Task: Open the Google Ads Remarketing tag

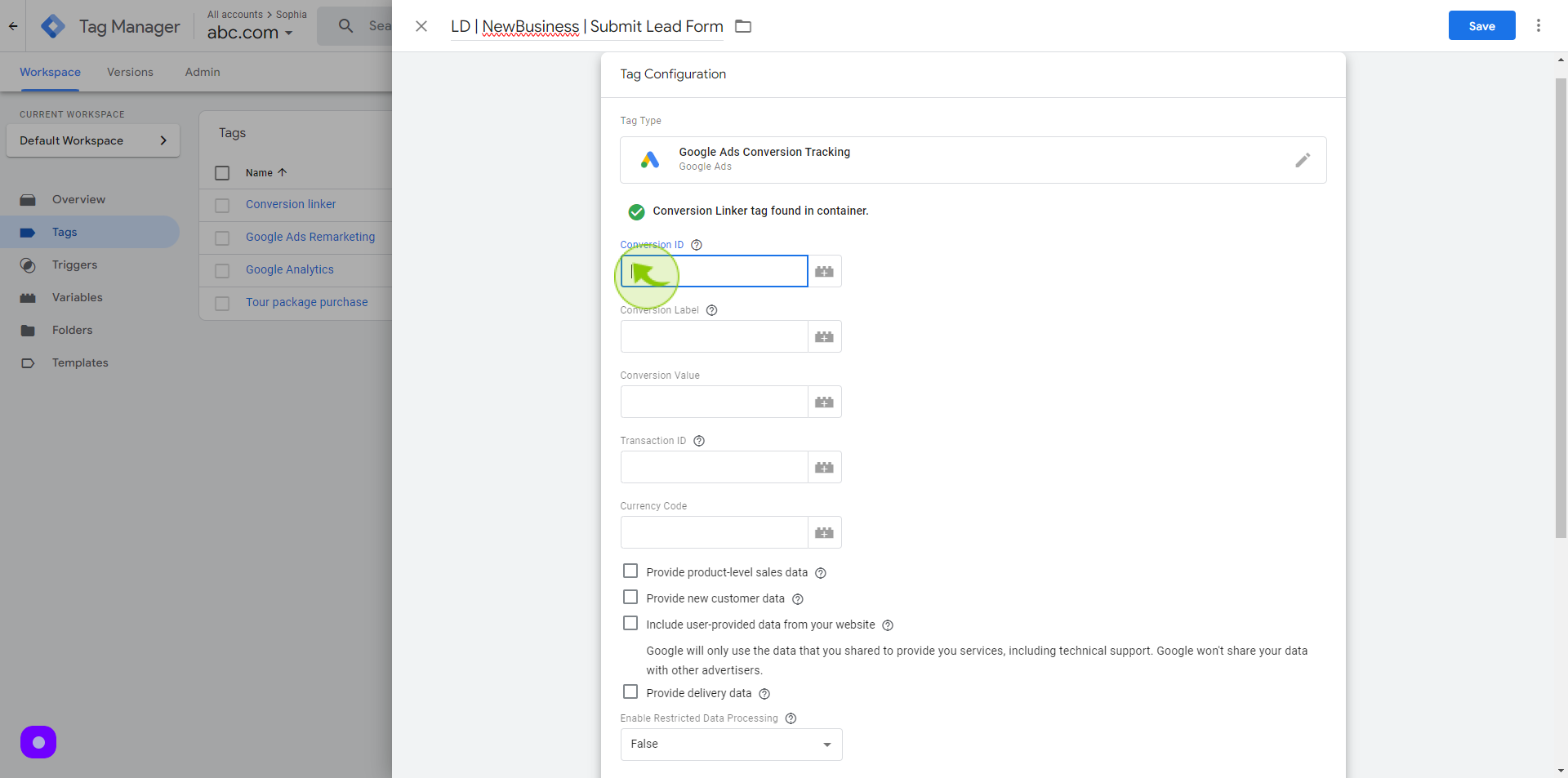Action: click(x=310, y=237)
